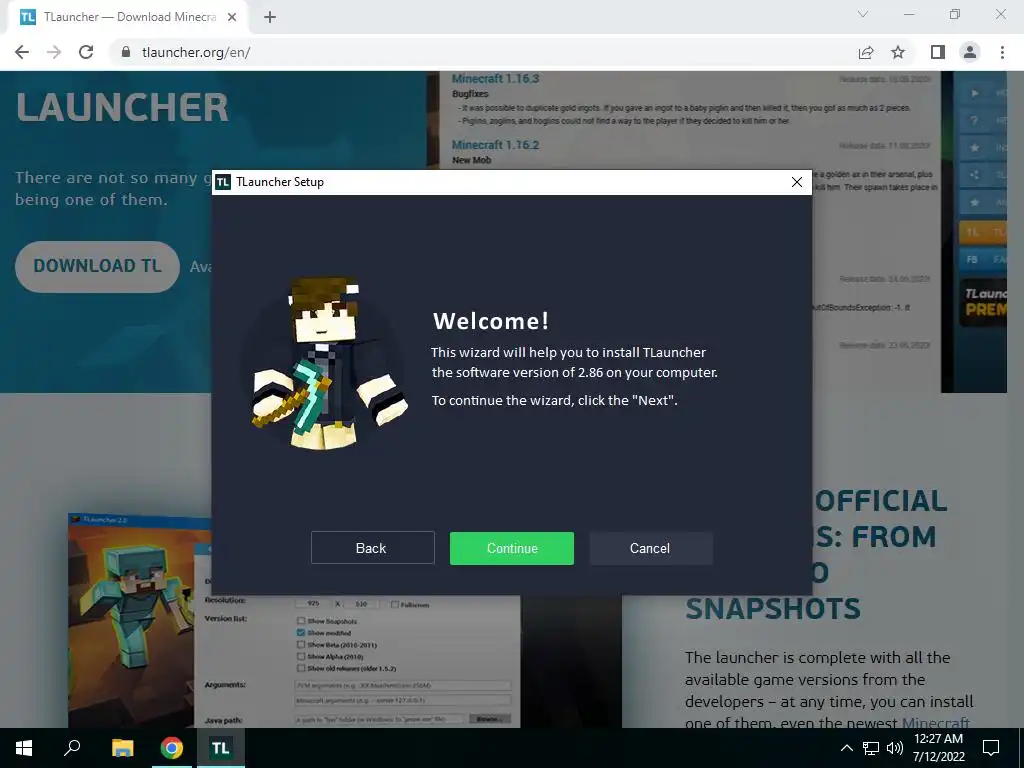
Task: Click the Minecraft character image in wizard
Action: click(x=327, y=363)
